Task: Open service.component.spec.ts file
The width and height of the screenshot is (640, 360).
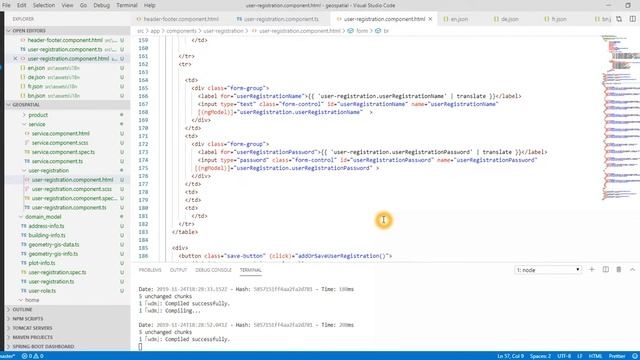Action: 63,152
